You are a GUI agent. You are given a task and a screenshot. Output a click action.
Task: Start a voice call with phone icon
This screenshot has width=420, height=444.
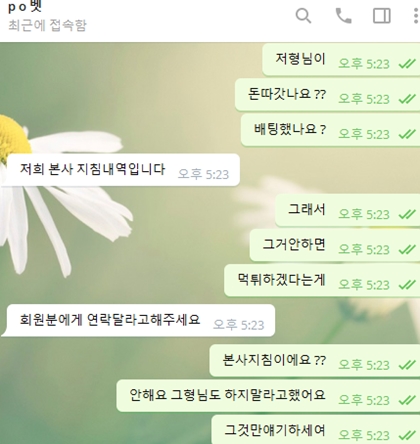pyautogui.click(x=344, y=16)
